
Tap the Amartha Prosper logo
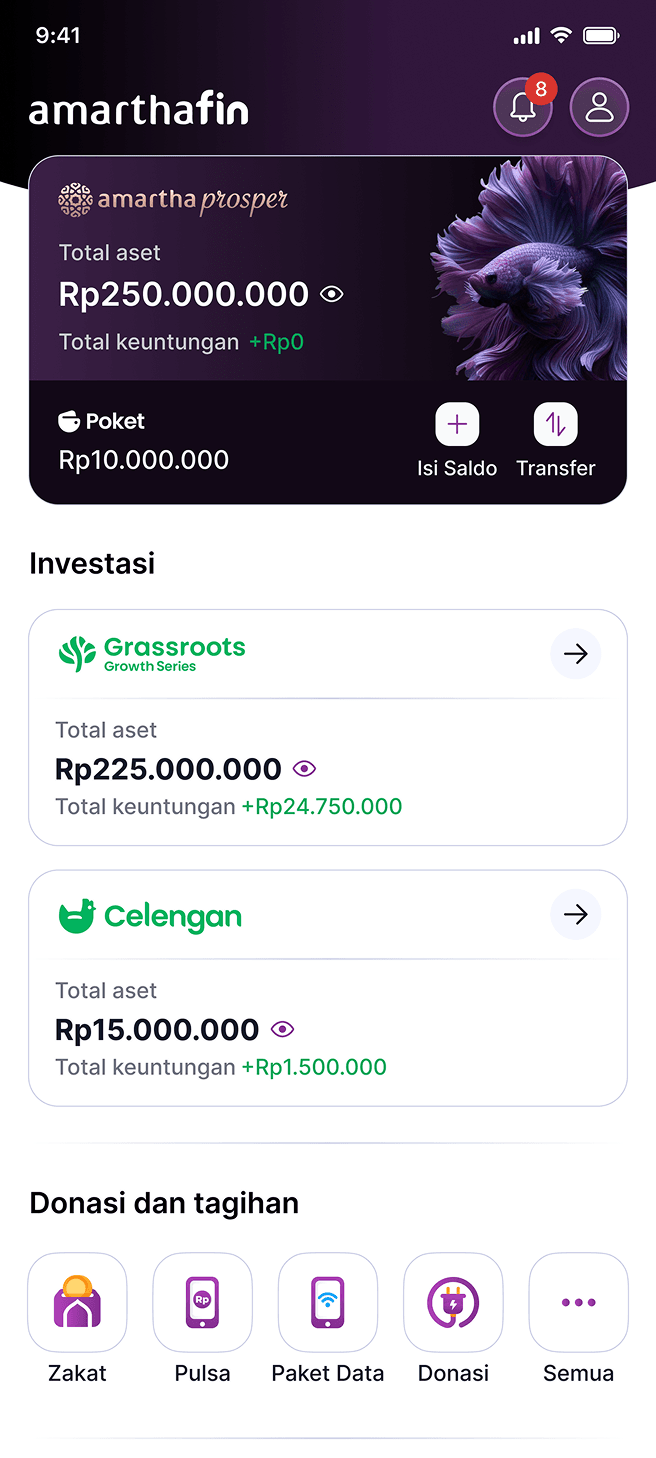pyautogui.click(x=173, y=200)
